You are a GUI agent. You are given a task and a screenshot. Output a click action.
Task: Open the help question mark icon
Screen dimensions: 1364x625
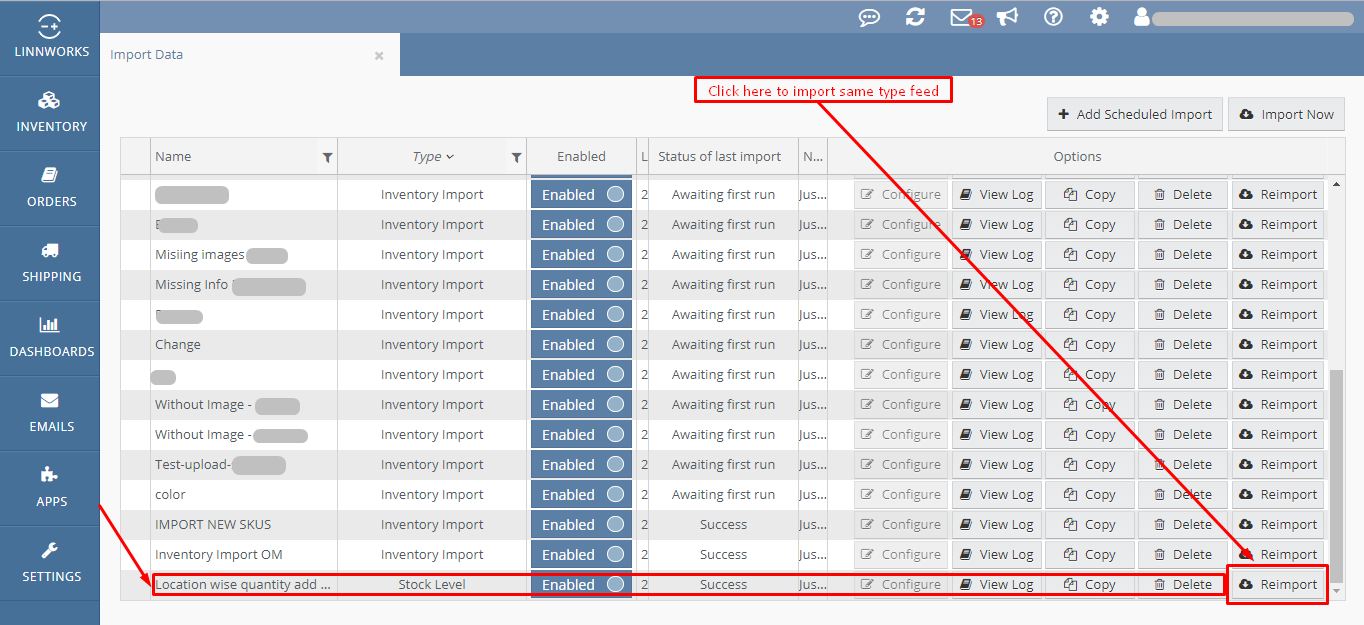pyautogui.click(x=1053, y=17)
